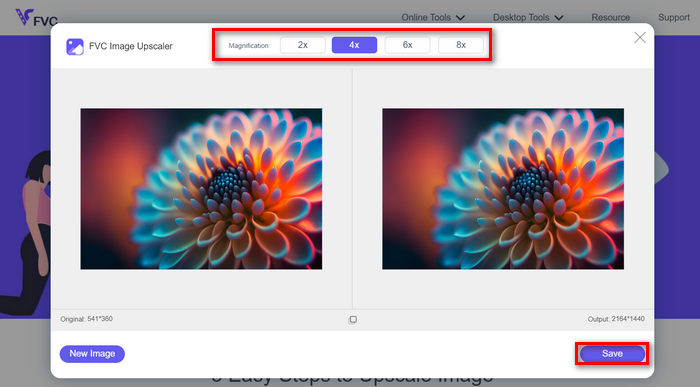
Task: Click the Magnification label
Action: tap(249, 46)
